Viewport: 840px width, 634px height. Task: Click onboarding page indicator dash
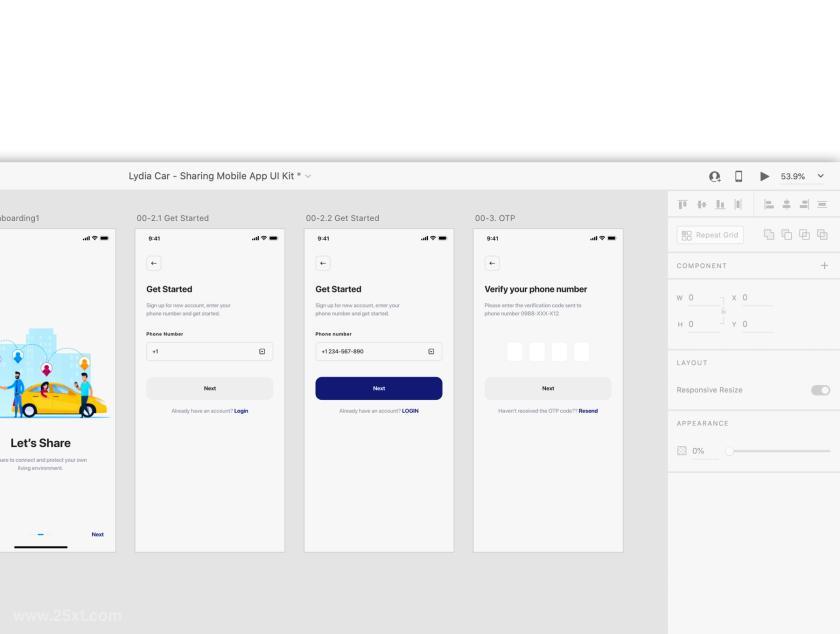tap(41, 534)
